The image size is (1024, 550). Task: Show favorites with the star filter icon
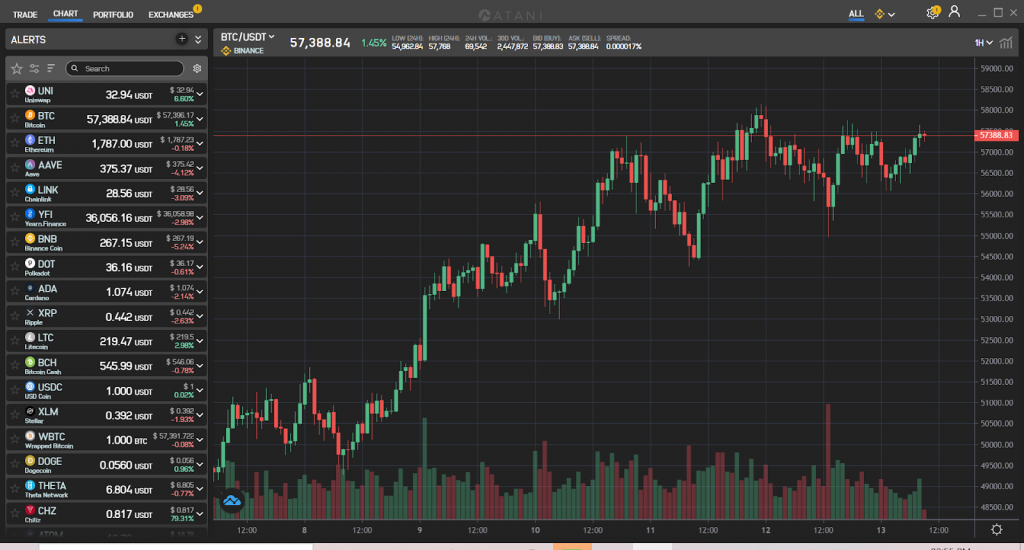point(16,68)
